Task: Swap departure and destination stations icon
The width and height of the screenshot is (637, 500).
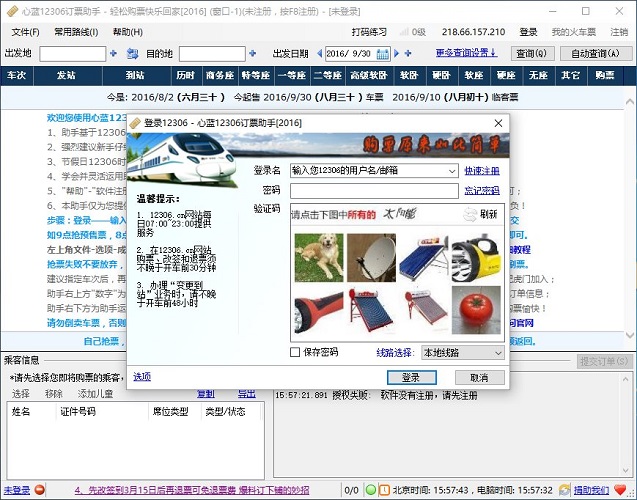Action: [x=132, y=54]
